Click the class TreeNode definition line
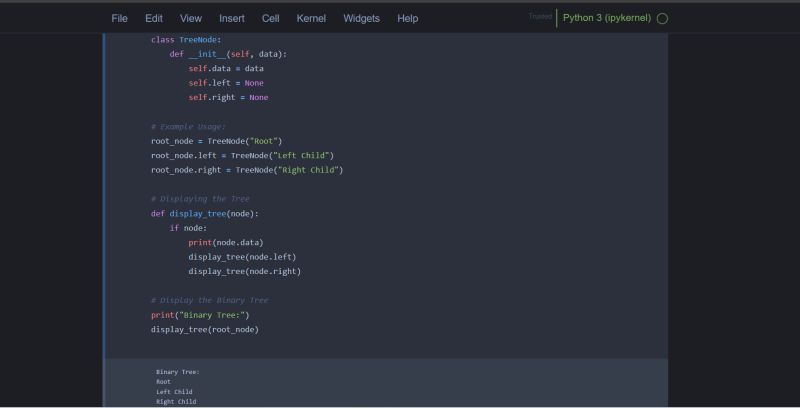The image size is (800, 408). tap(186, 39)
